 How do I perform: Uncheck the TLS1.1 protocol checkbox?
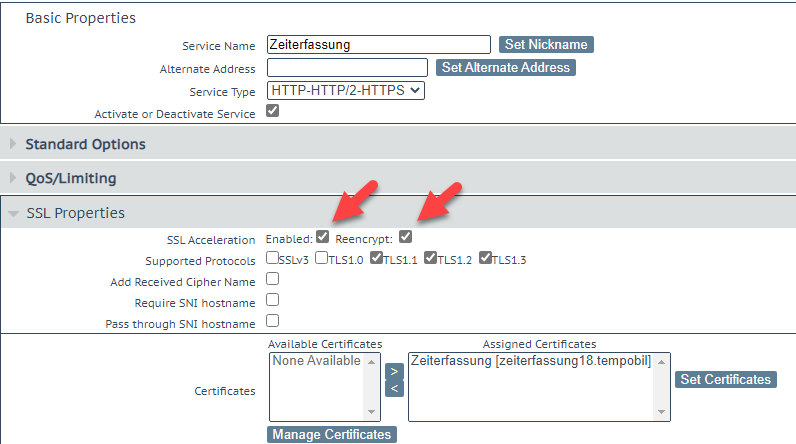(376, 258)
